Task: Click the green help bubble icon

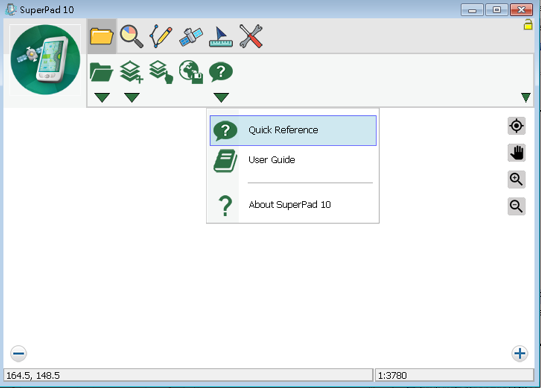Action: point(221,72)
